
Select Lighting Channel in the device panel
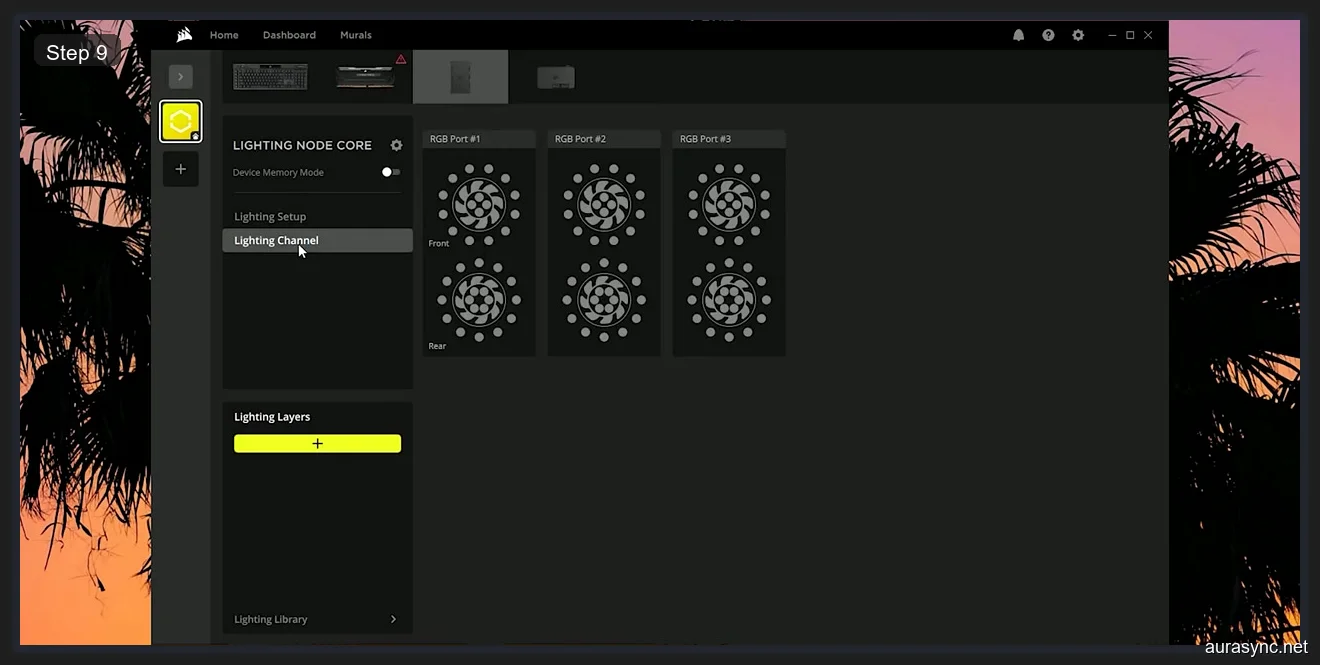coord(276,240)
